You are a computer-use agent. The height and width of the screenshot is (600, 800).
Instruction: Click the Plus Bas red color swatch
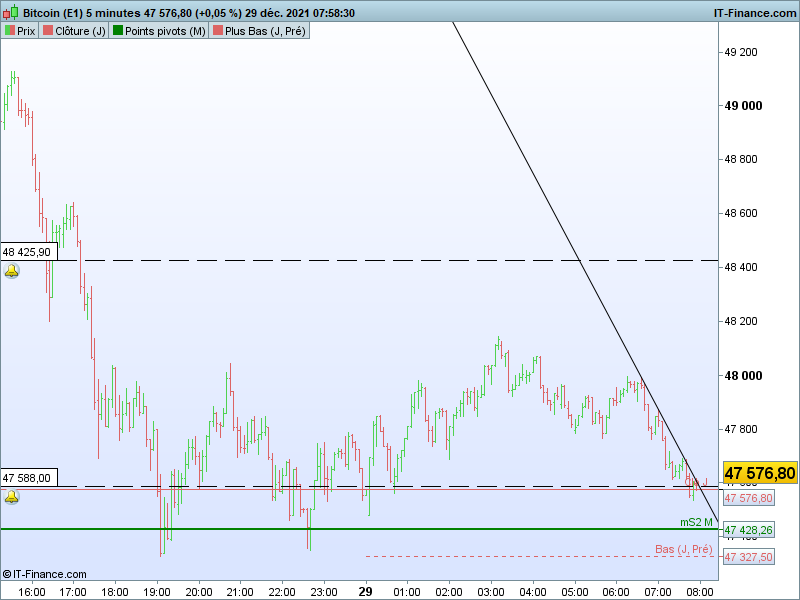[x=218, y=31]
